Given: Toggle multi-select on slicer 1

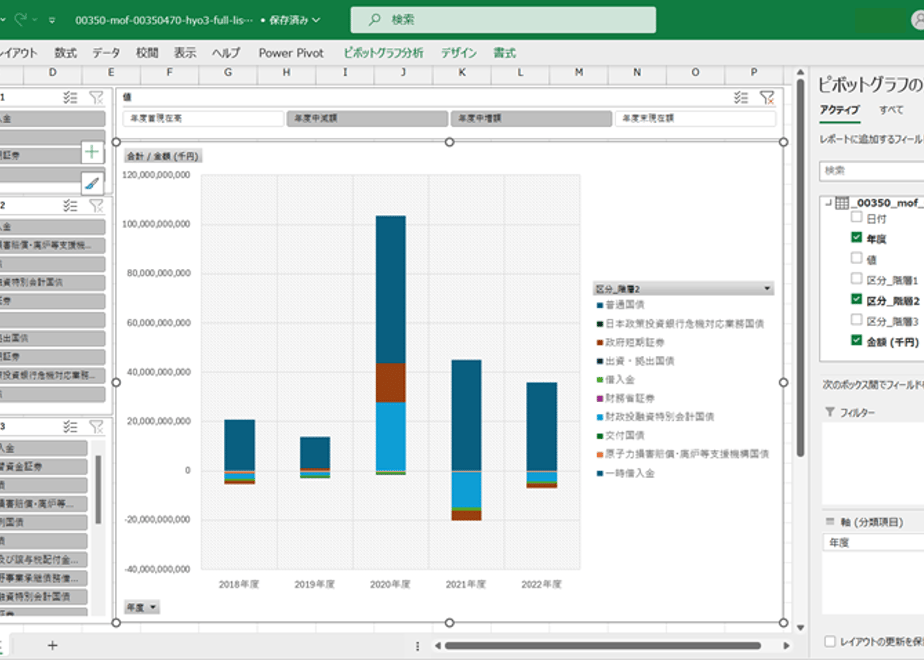Looking at the screenshot, I should tap(70, 98).
